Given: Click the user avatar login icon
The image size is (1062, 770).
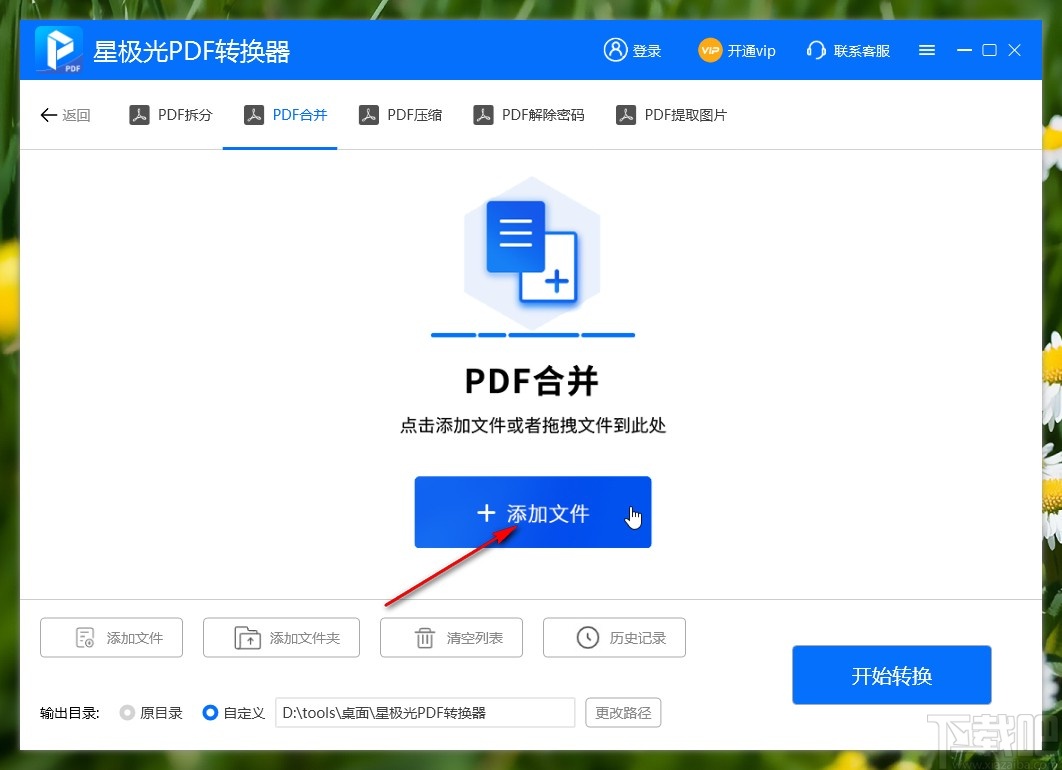Looking at the screenshot, I should coord(615,50).
